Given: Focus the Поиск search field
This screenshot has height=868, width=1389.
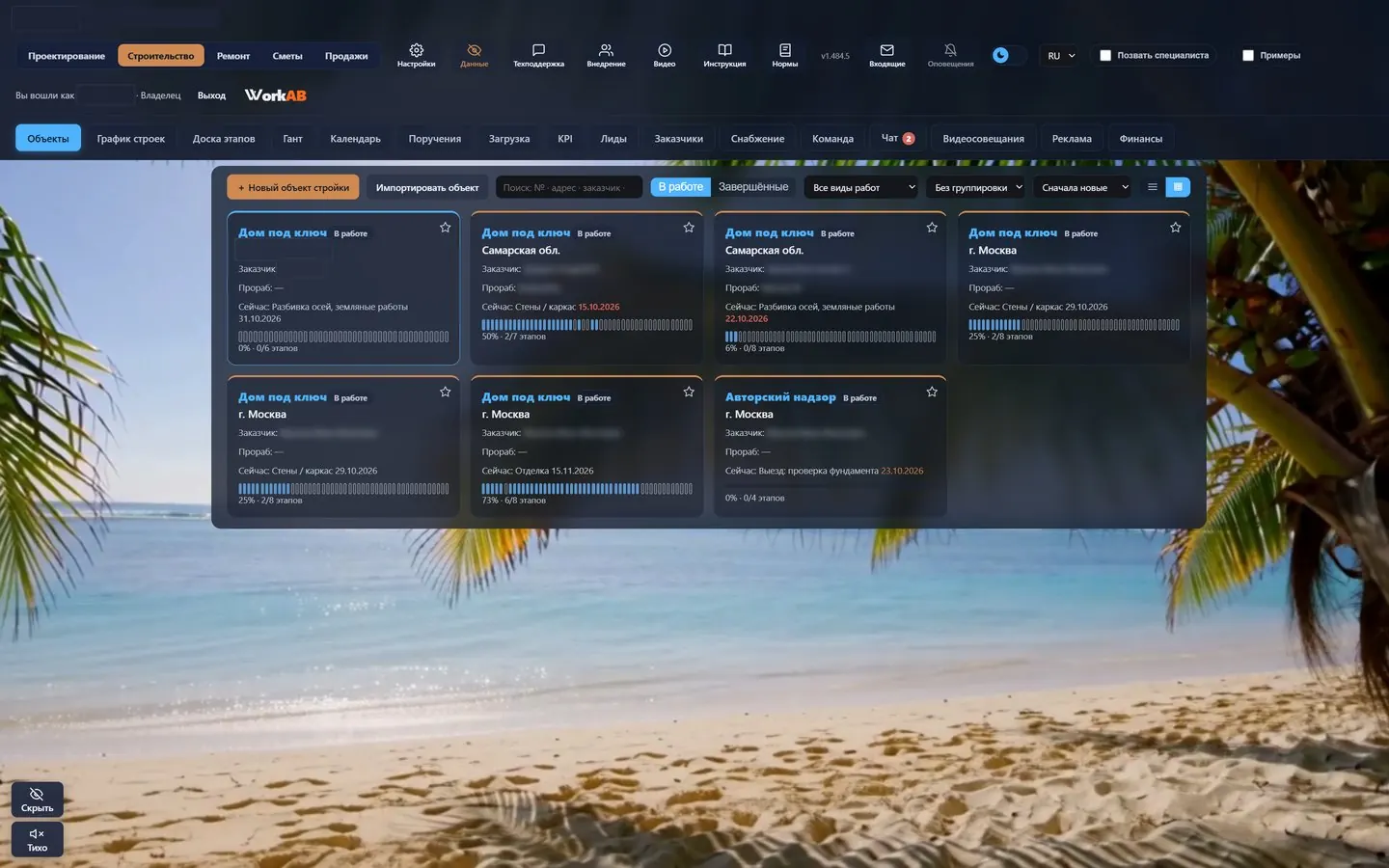Looking at the screenshot, I should [x=569, y=187].
